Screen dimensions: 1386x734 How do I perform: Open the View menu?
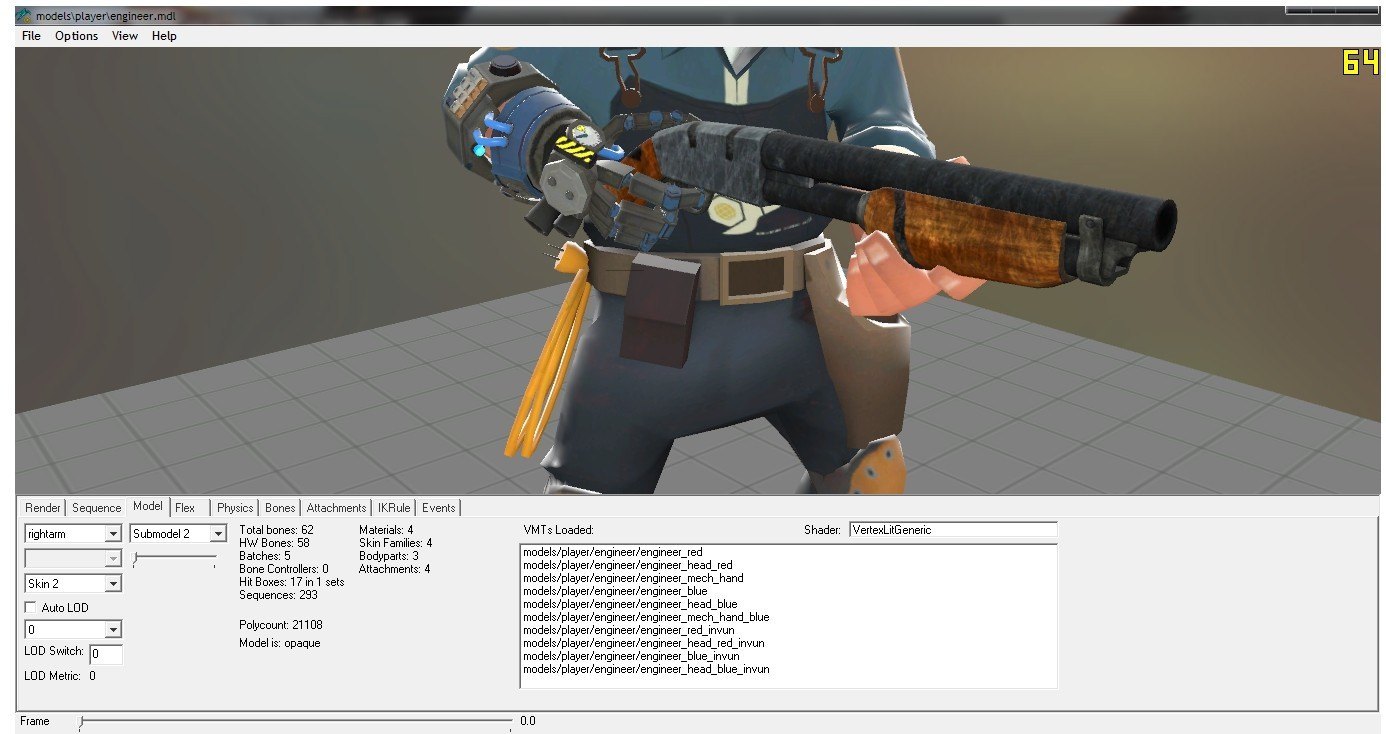point(125,36)
